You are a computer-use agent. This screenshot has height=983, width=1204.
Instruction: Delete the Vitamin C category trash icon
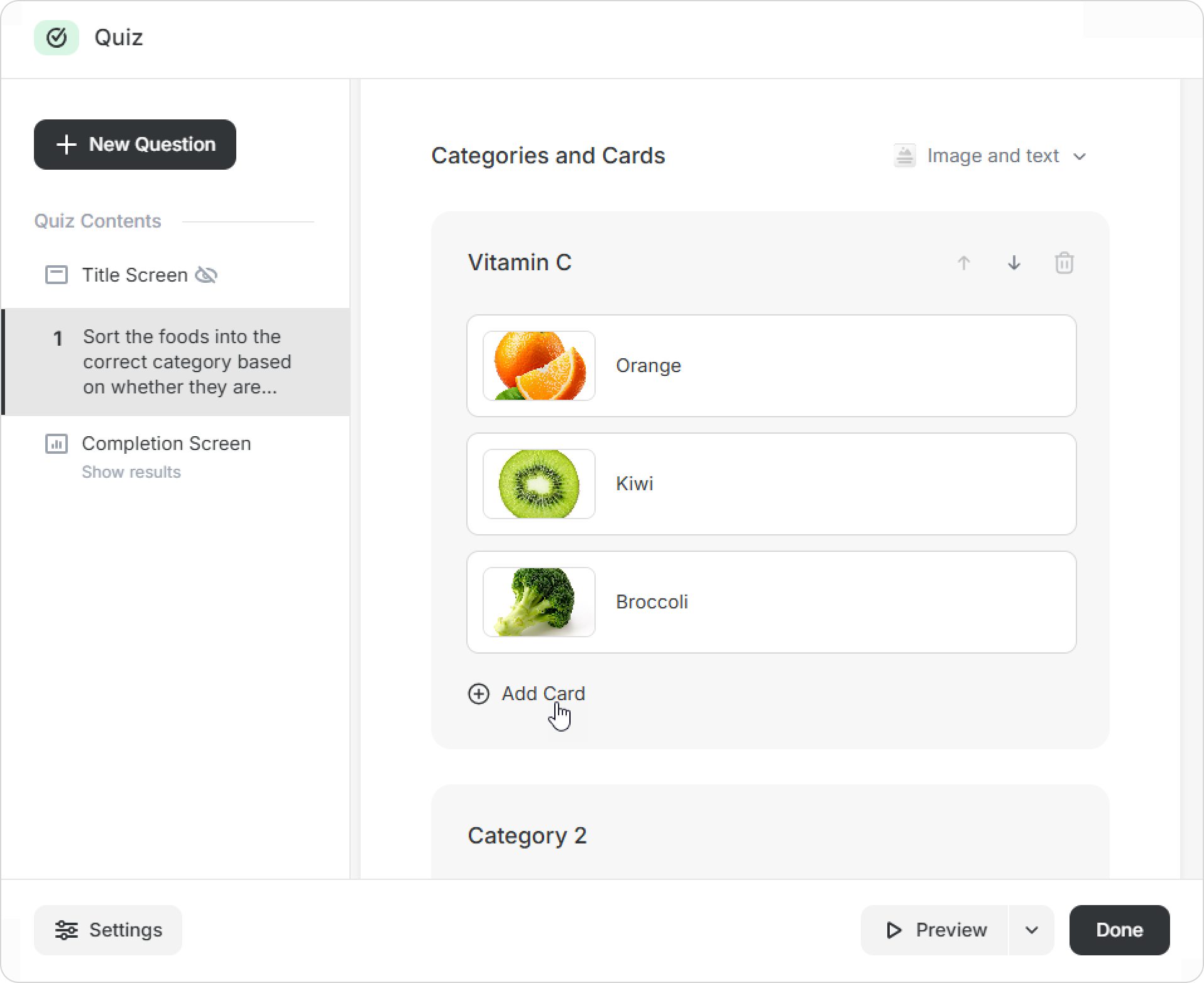point(1064,263)
